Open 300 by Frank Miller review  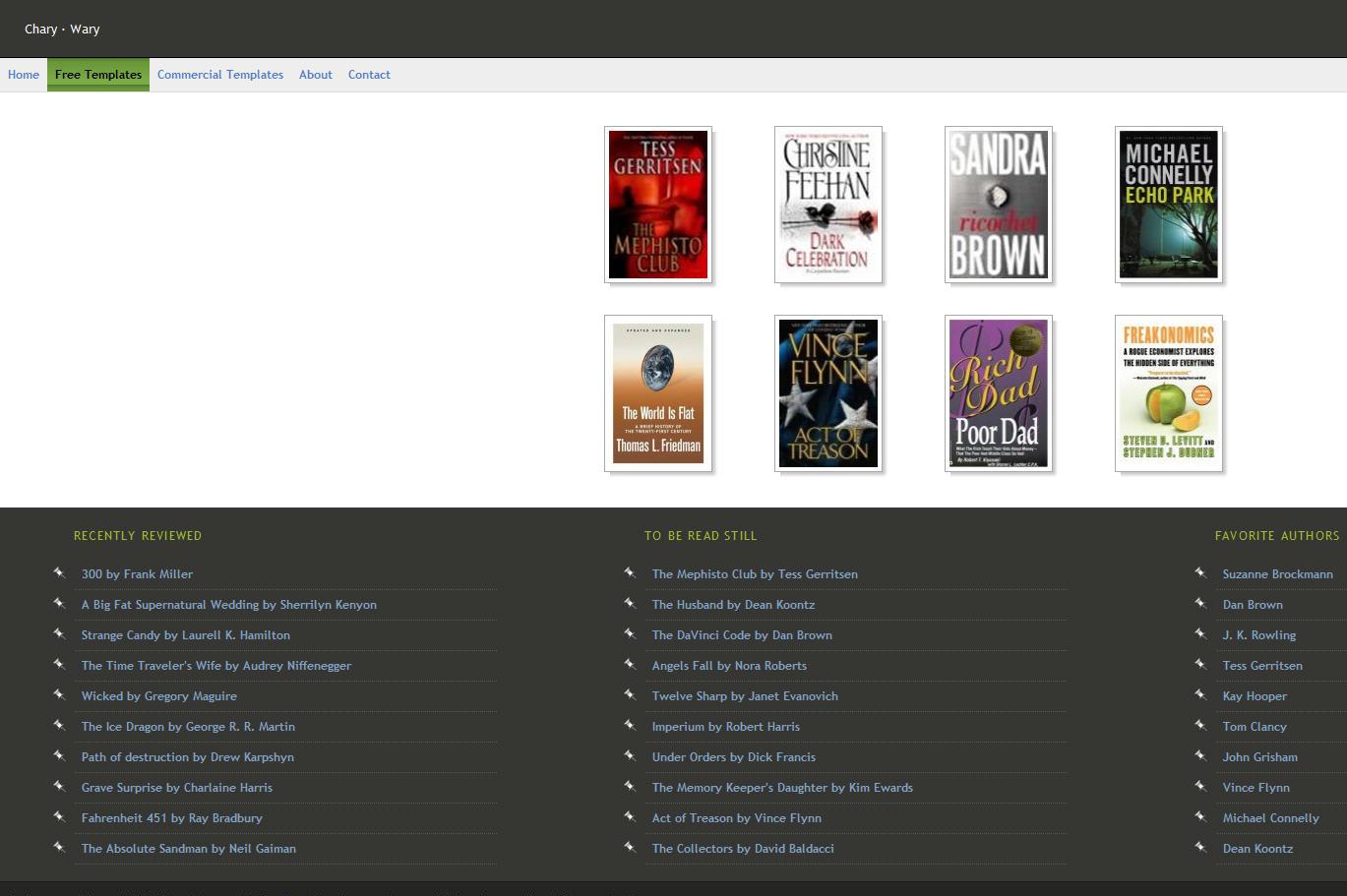coord(137,574)
